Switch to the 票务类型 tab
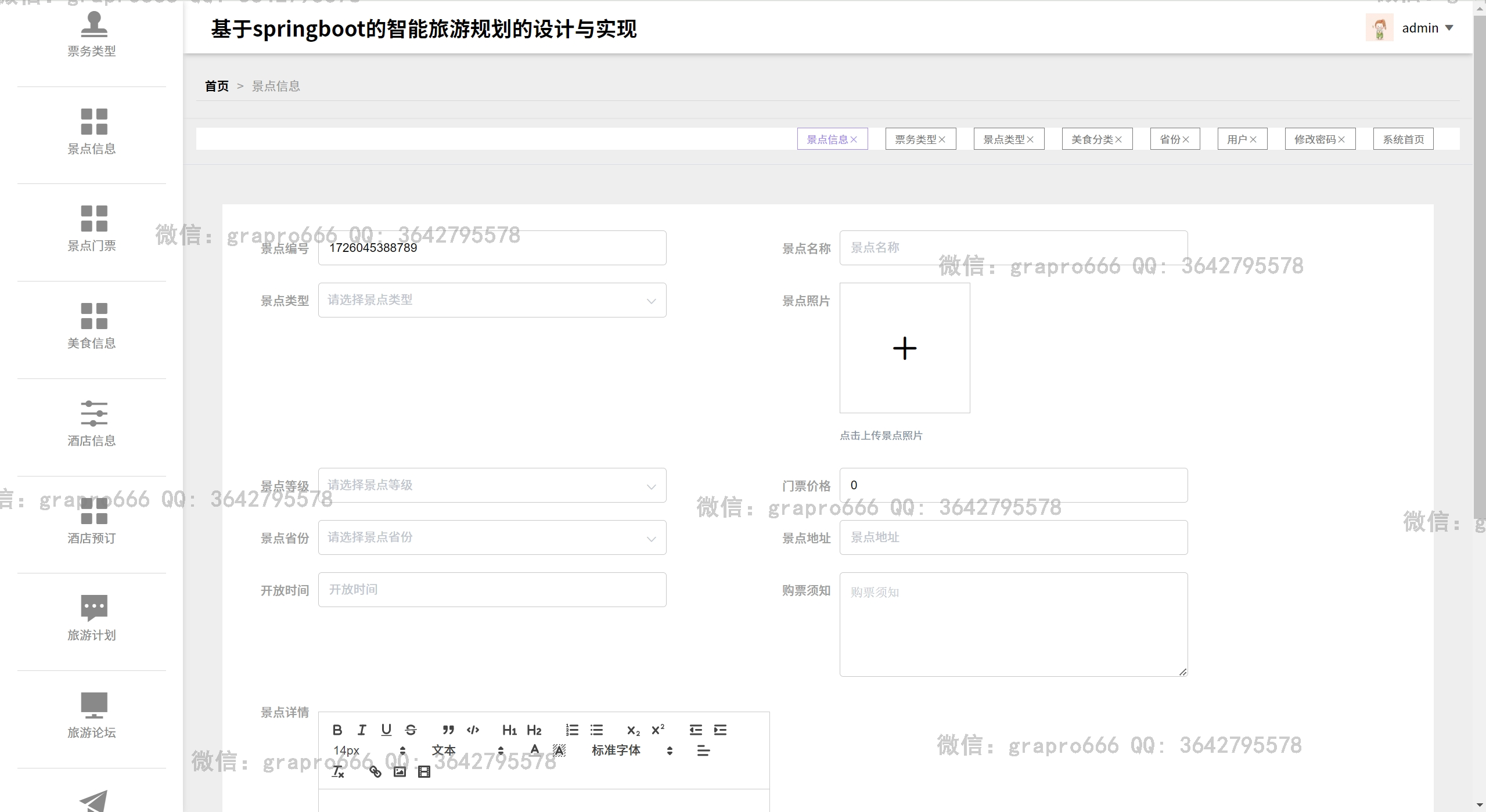The width and height of the screenshot is (1486, 812). pyautogui.click(x=915, y=139)
